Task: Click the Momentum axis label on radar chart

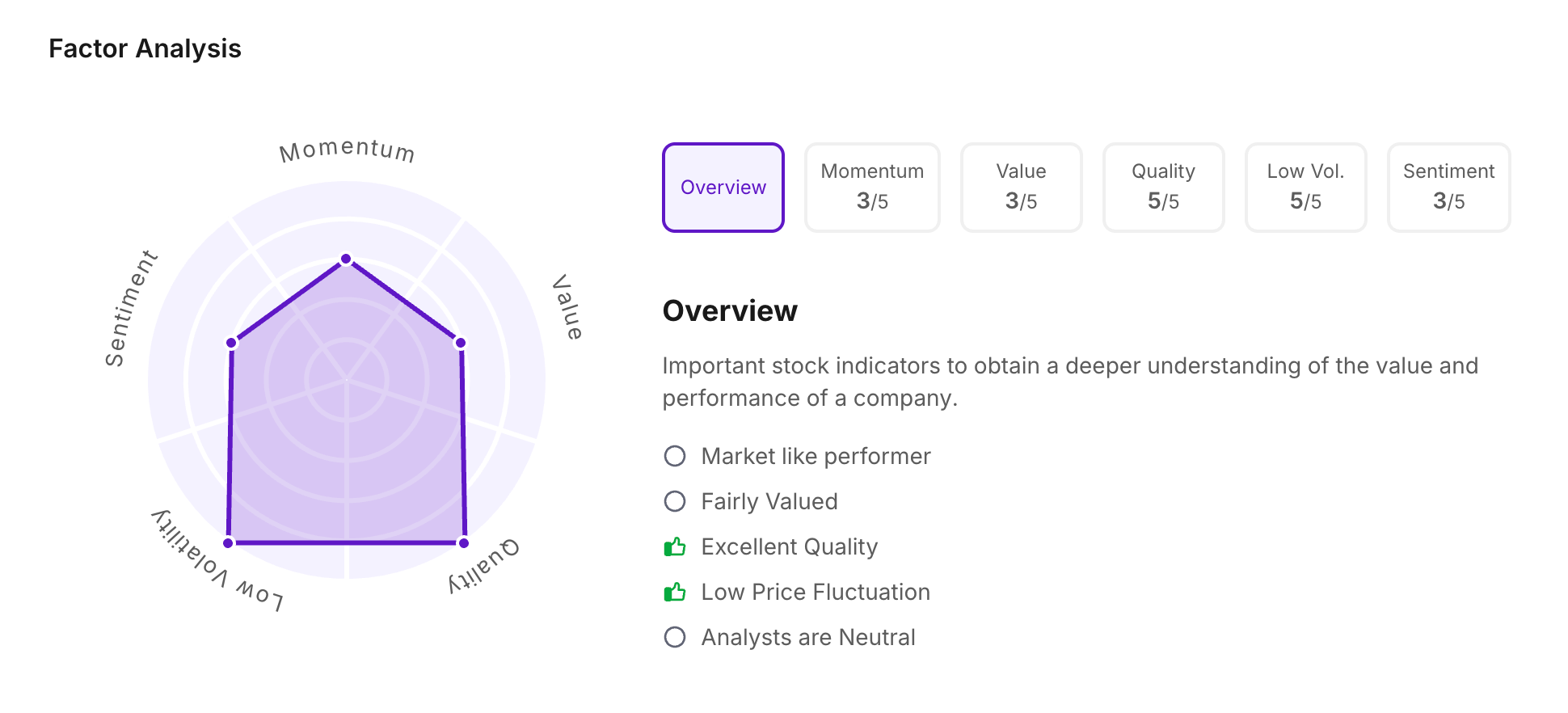Action: (x=347, y=150)
